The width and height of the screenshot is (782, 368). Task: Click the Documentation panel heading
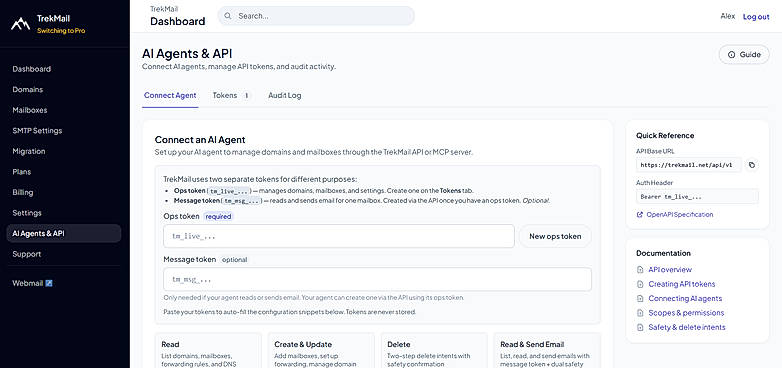click(x=663, y=253)
